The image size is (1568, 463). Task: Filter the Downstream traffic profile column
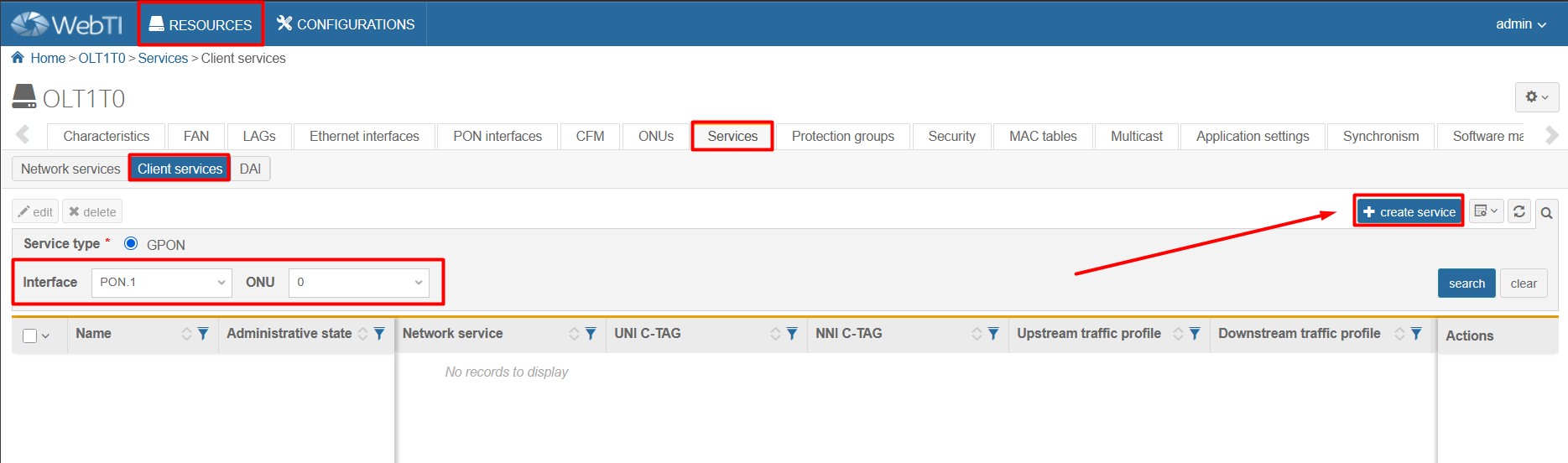click(1416, 334)
